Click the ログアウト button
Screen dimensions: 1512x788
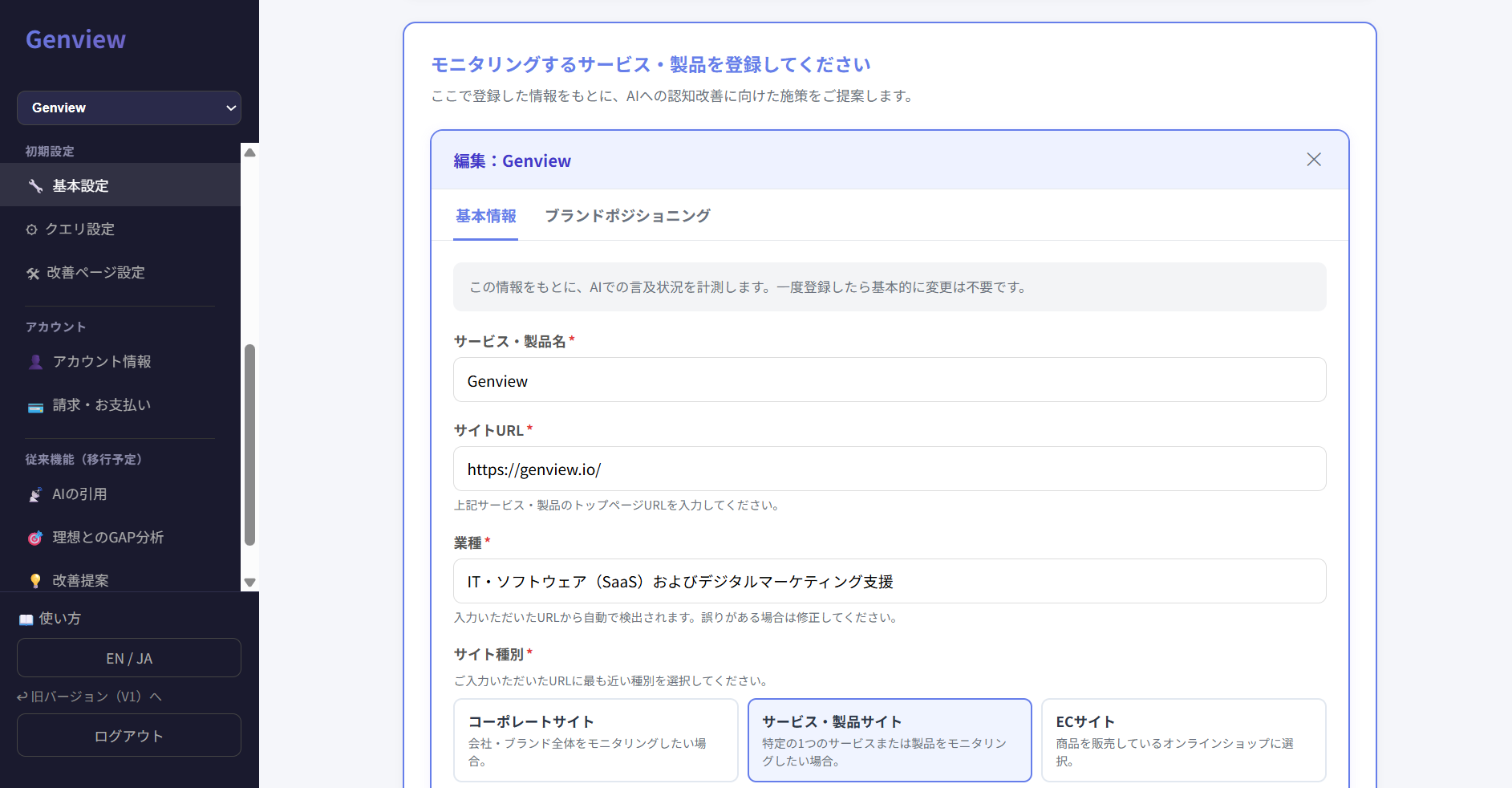point(129,736)
